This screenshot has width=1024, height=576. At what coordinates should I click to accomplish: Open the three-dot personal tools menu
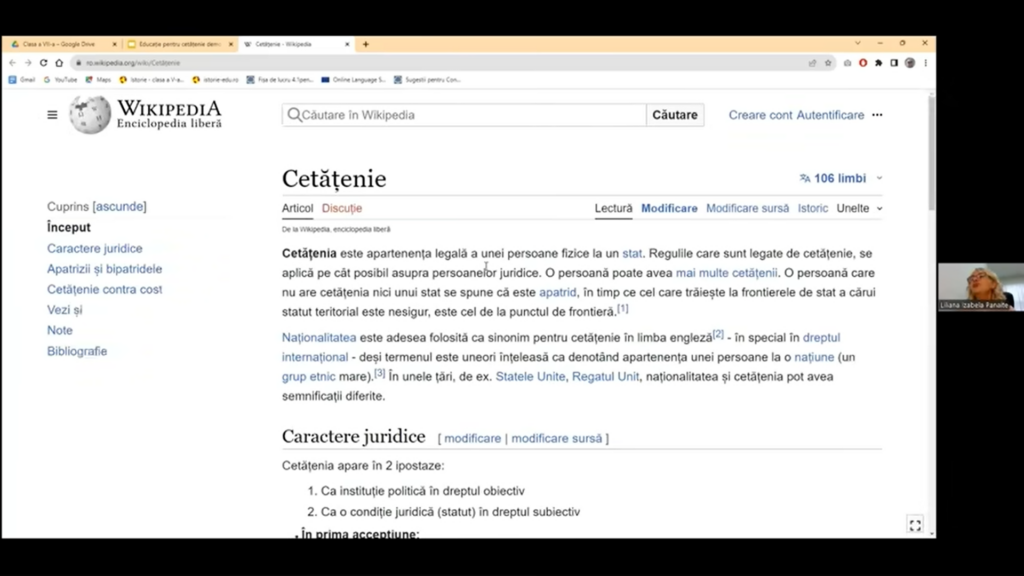tap(877, 115)
